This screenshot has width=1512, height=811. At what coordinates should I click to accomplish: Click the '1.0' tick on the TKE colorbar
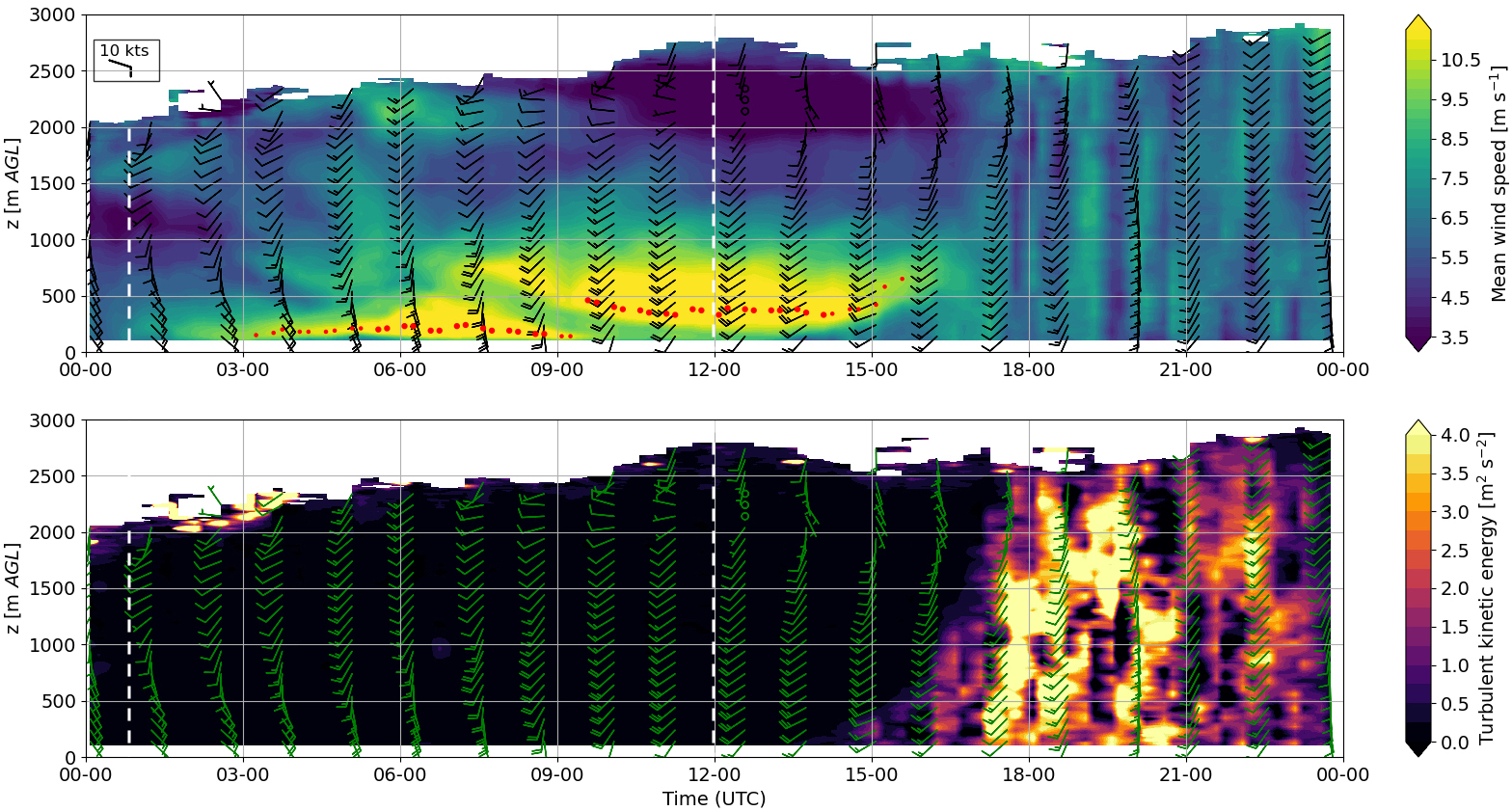tap(1455, 665)
